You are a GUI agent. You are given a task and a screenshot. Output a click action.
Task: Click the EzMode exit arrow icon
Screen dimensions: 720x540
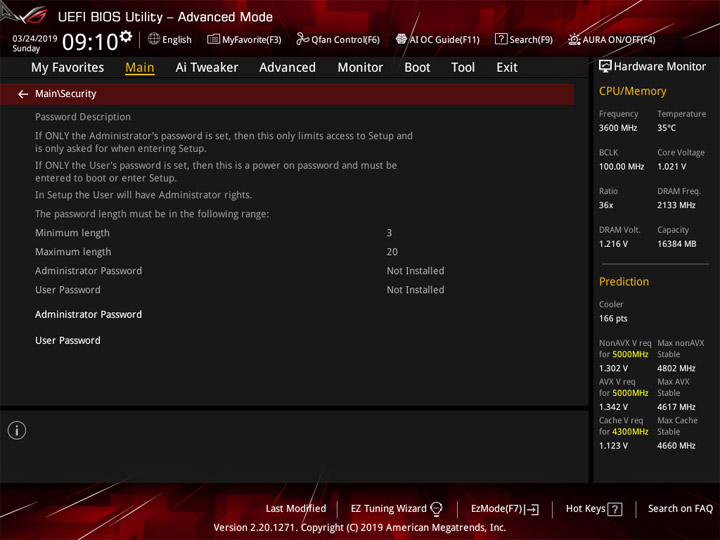(532, 509)
